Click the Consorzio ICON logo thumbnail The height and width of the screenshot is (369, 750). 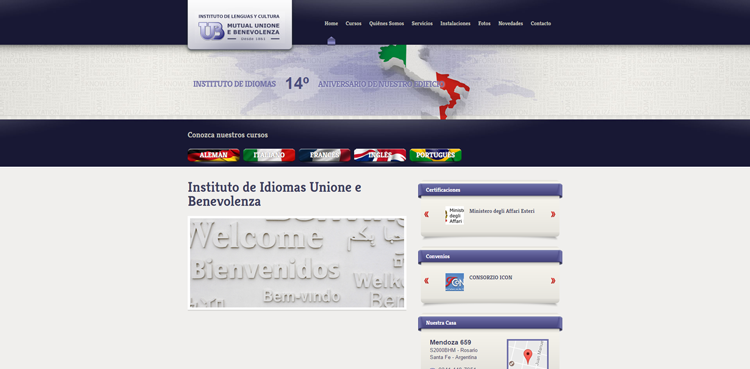(454, 282)
